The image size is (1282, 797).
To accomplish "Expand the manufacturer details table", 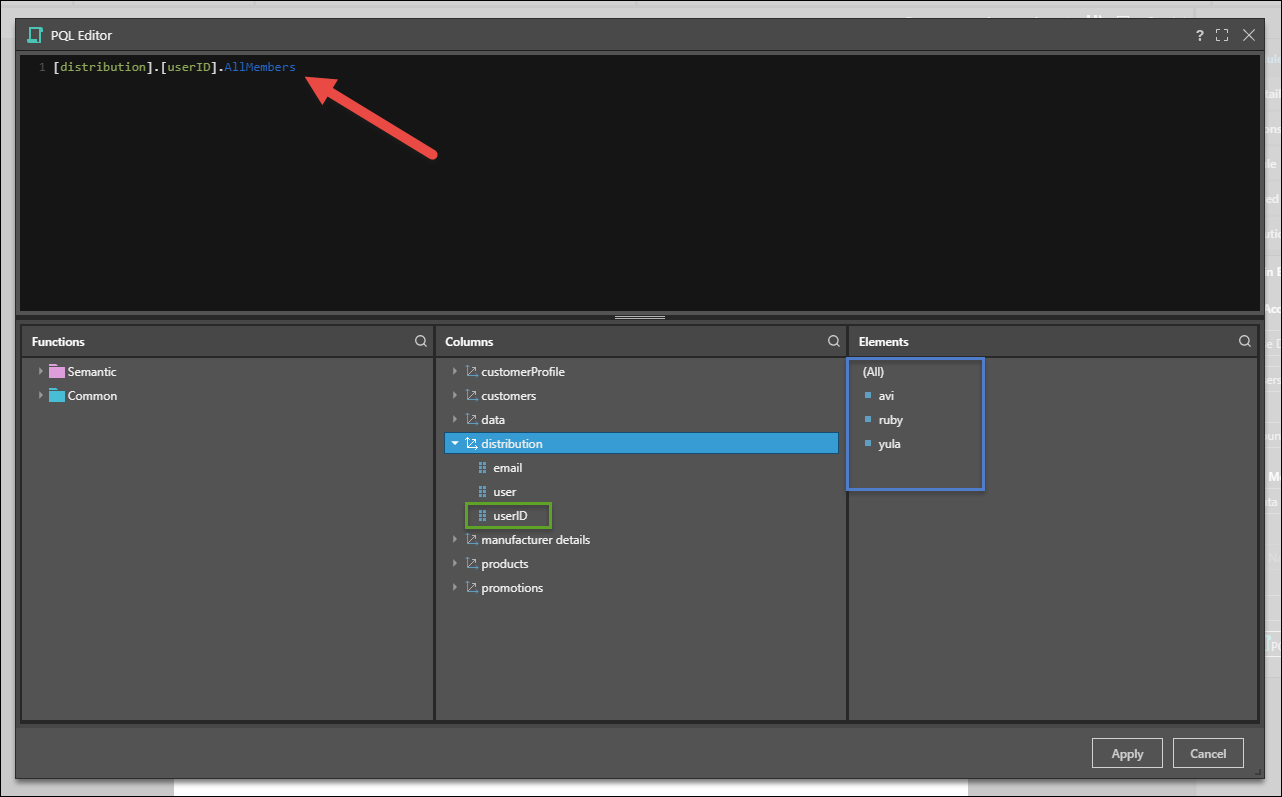I will click(x=455, y=540).
